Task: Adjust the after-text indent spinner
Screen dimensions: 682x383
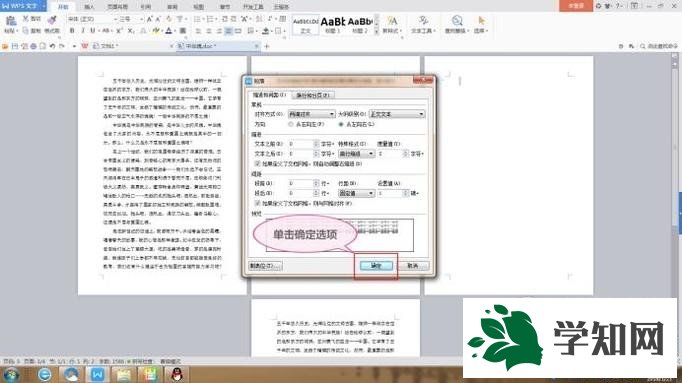Action: coord(316,154)
